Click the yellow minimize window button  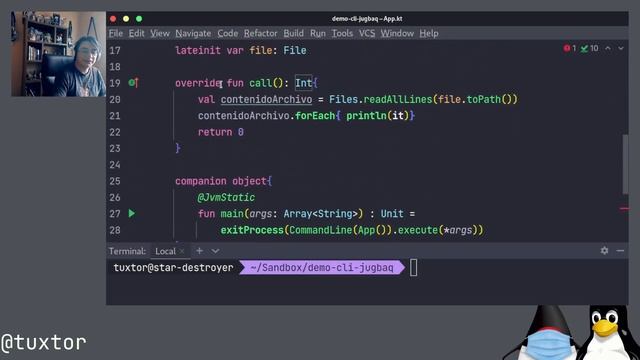click(126, 19)
